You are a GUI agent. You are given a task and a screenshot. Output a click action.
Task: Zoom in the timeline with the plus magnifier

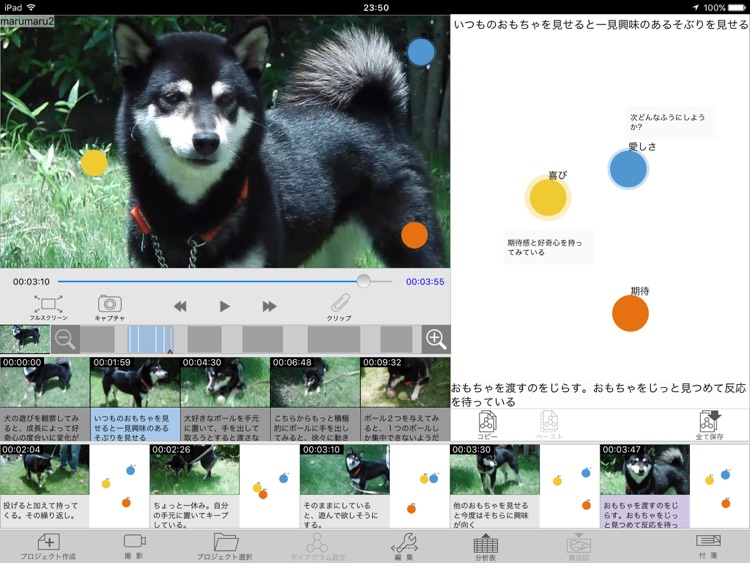coord(436,339)
